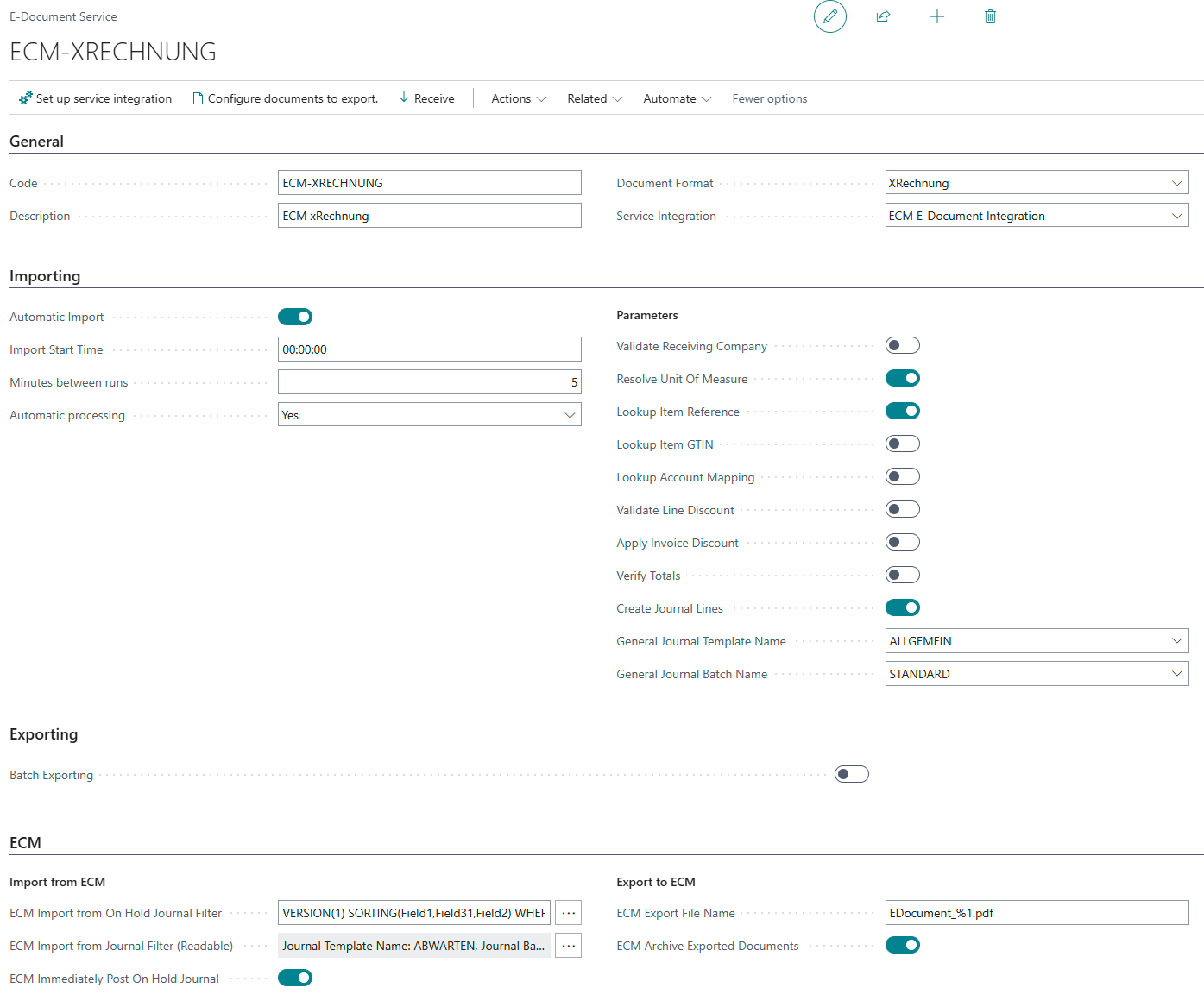Open ellipsis for On Hold Journal Filter
Screen dimensions: 1204x1007
[568, 913]
